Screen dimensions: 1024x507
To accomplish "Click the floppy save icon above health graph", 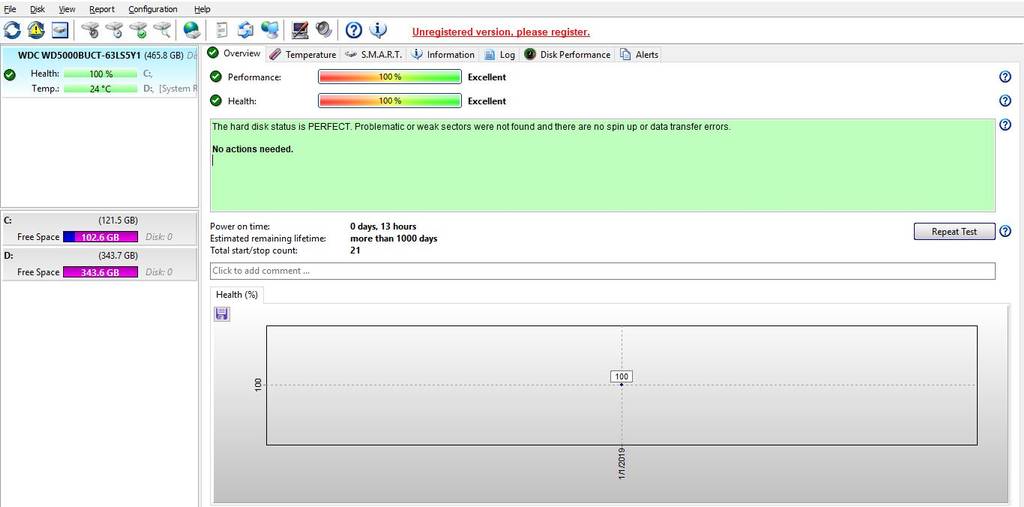I will pos(221,314).
